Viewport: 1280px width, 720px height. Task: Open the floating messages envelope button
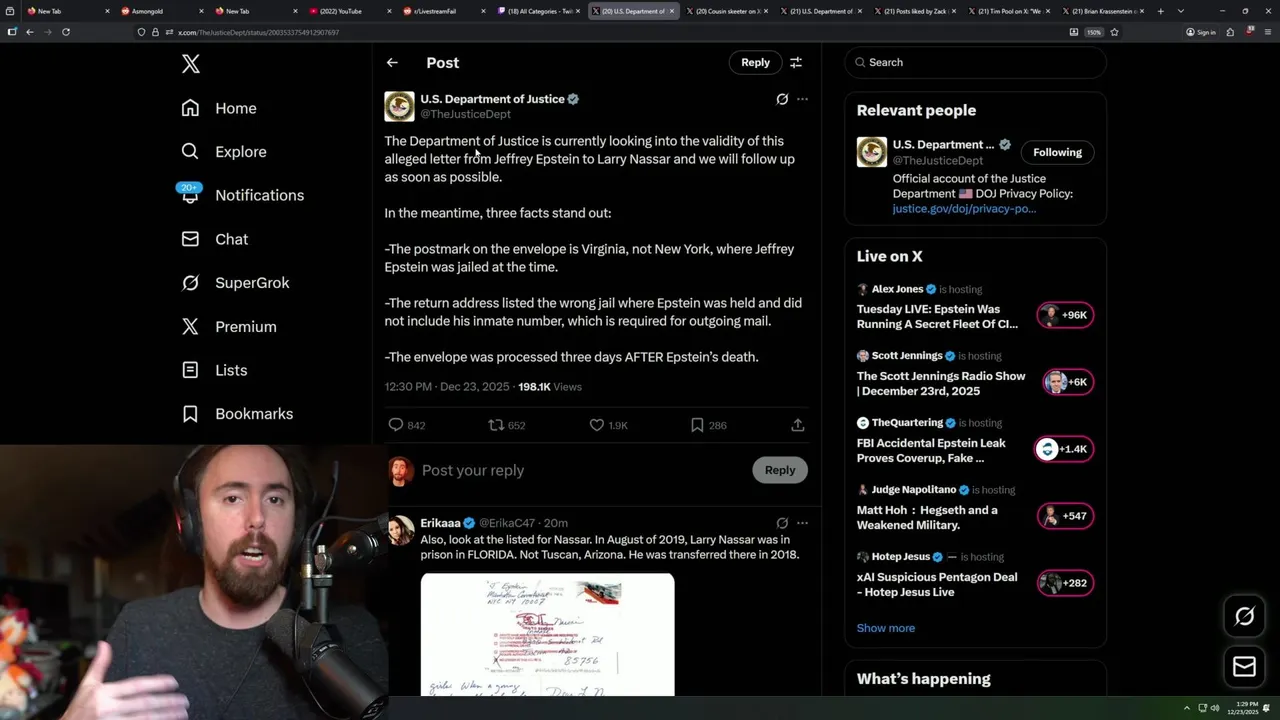pos(1244,666)
